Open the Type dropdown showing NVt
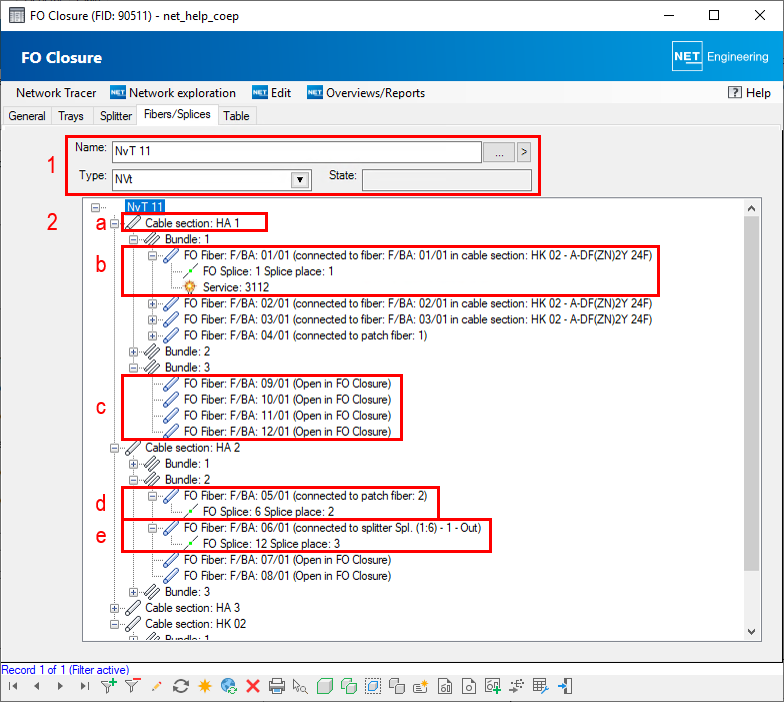This screenshot has width=784, height=702. coord(298,180)
